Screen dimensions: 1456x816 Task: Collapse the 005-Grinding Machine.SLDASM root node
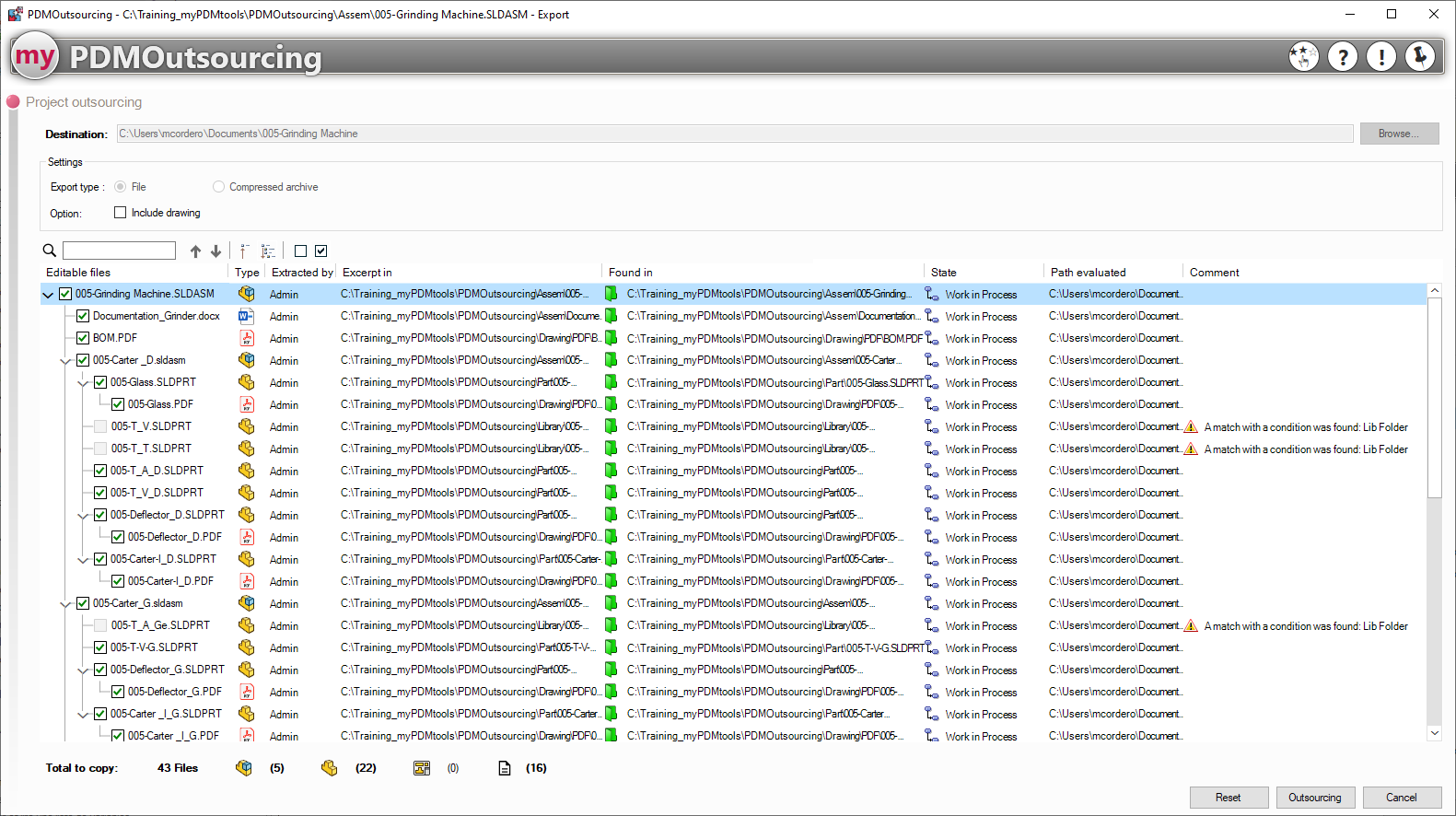(x=48, y=295)
